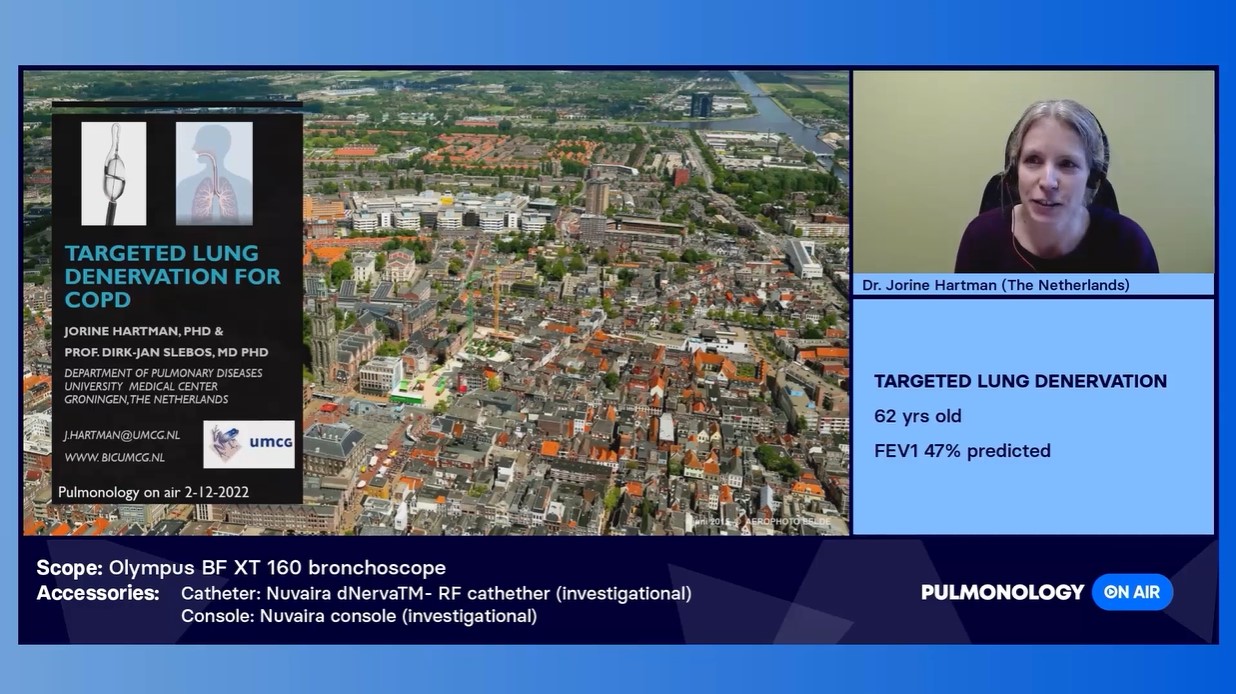Click the ON AIR badge
1236x694 pixels.
click(x=1132, y=592)
